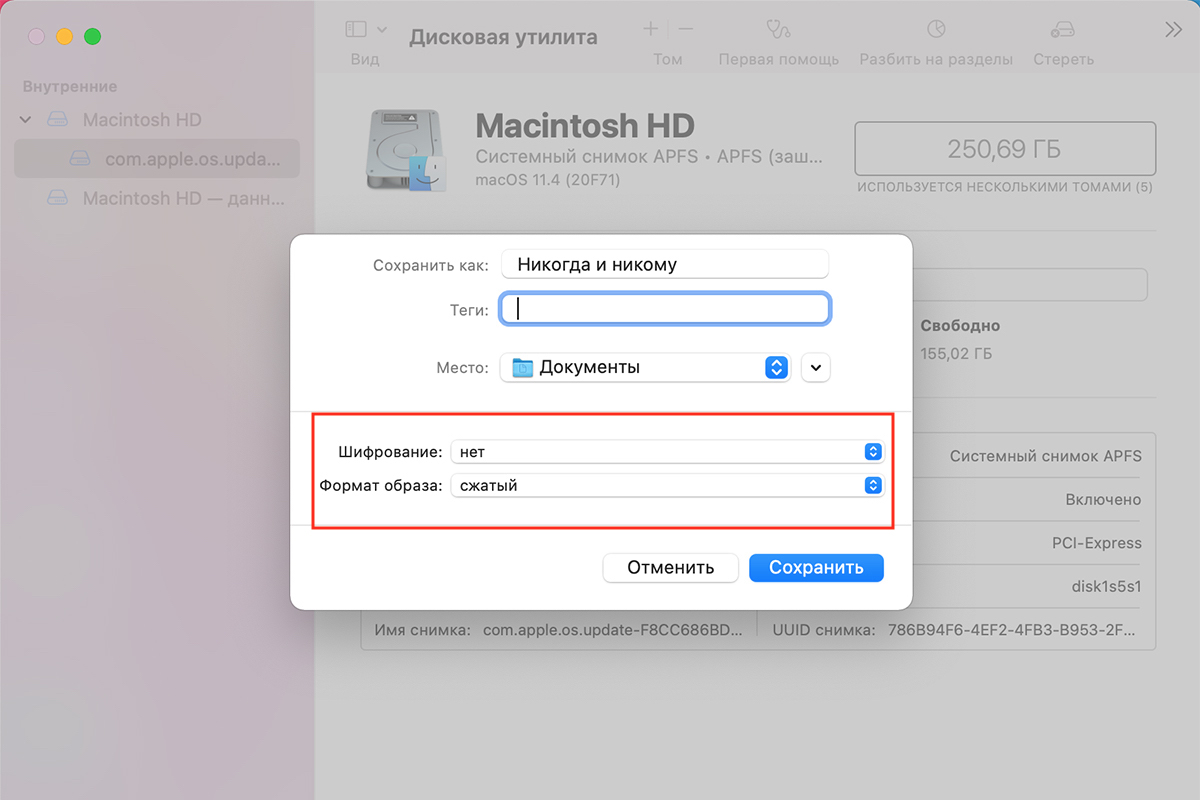Click the Отменить button
Screen dimensions: 1200x800
(670, 568)
